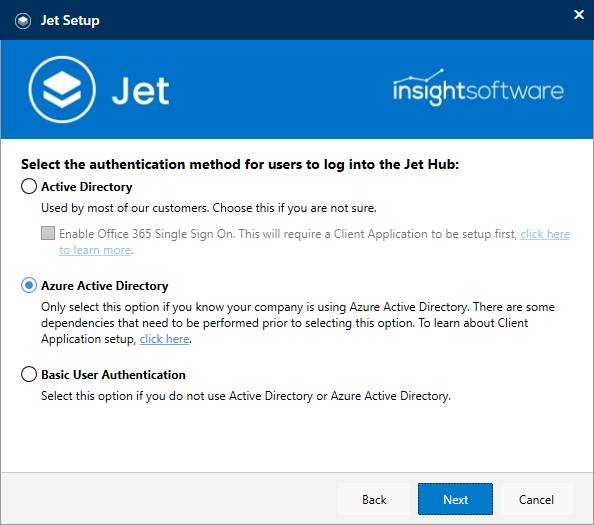
Task: Select the Azure Active Directory option
Action: pos(29,285)
